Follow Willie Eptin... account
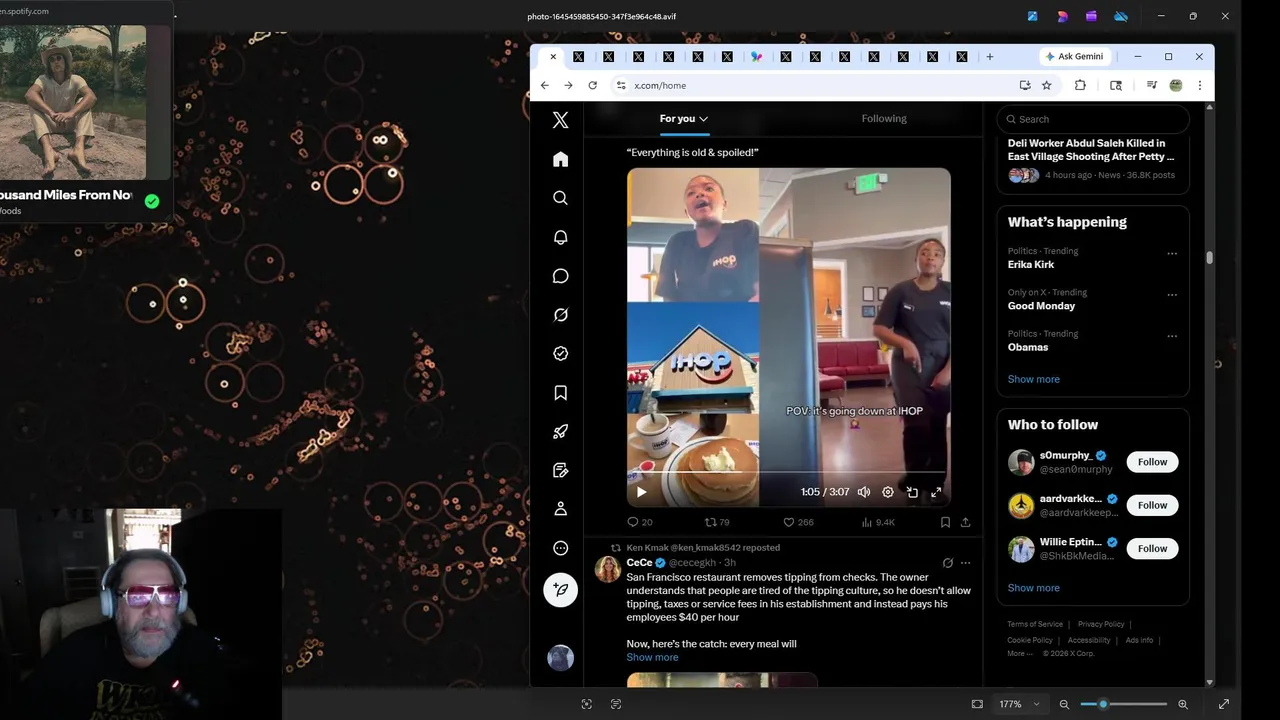The image size is (1280, 720). 1152,548
